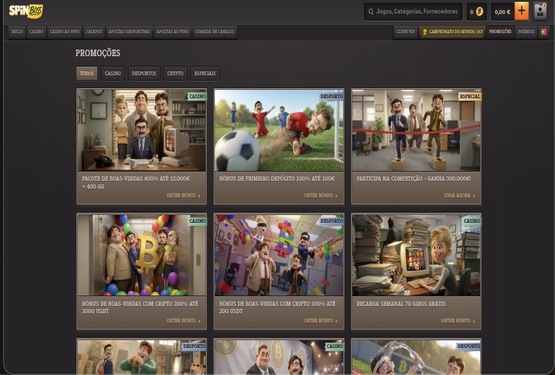Select the Desportos promotions filter

[144, 73]
